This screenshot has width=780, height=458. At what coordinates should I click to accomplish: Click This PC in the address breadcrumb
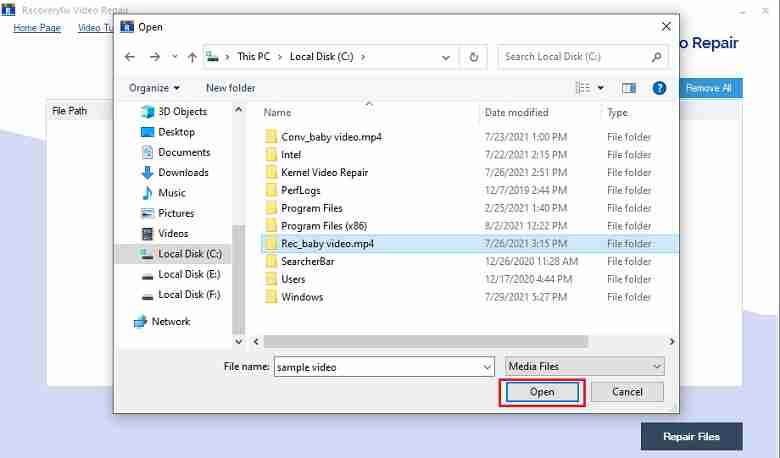click(x=253, y=57)
